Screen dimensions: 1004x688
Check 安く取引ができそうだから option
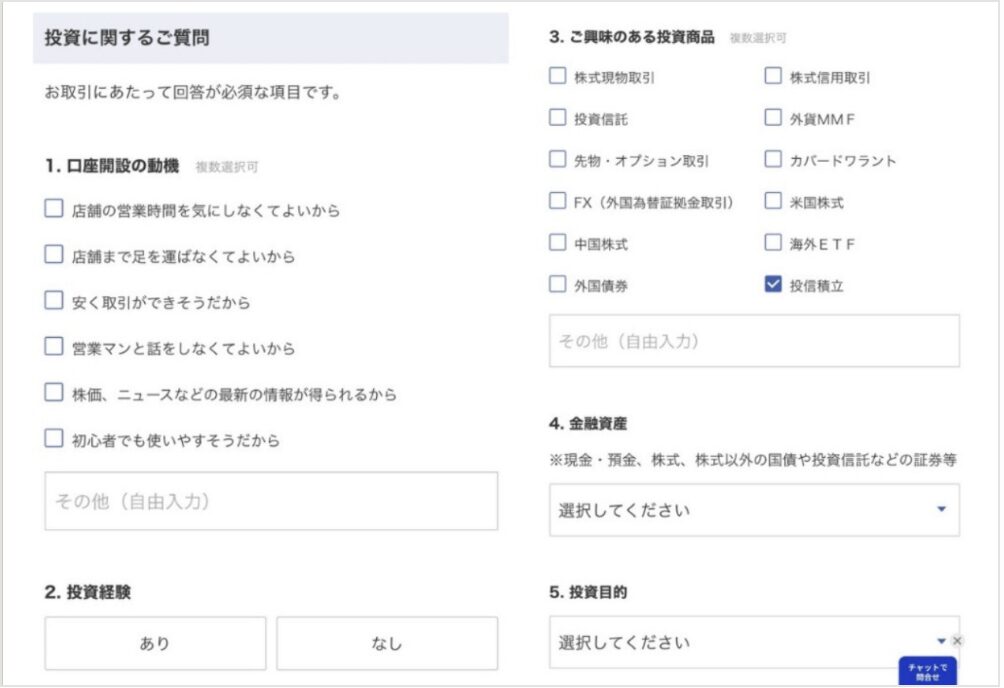click(54, 301)
